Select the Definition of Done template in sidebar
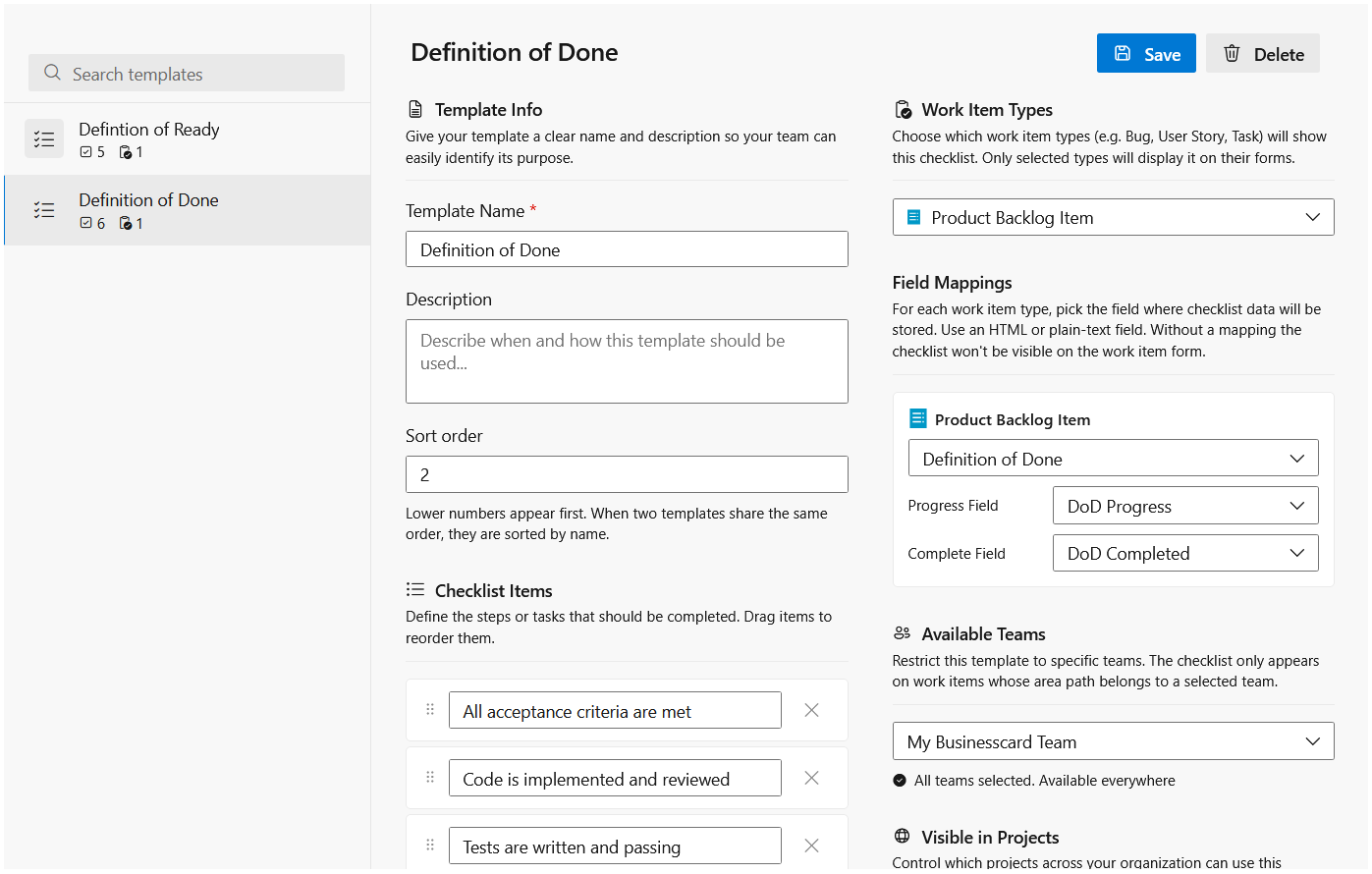 point(188,210)
